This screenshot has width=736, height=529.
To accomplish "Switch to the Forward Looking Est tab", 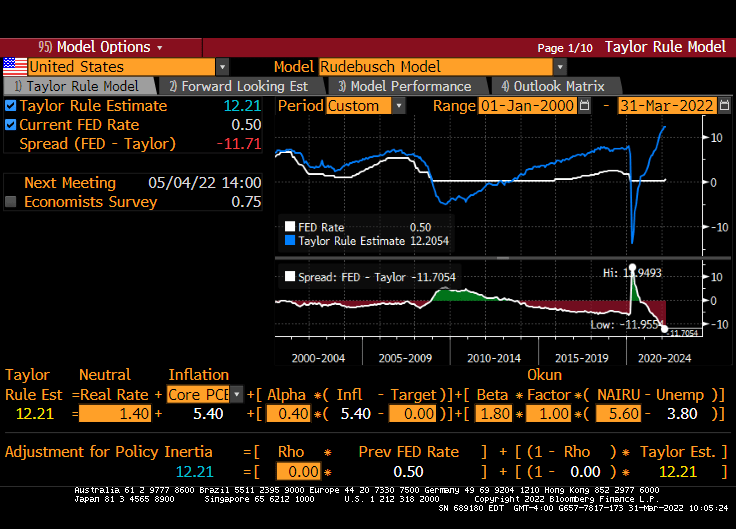I will [x=238, y=86].
